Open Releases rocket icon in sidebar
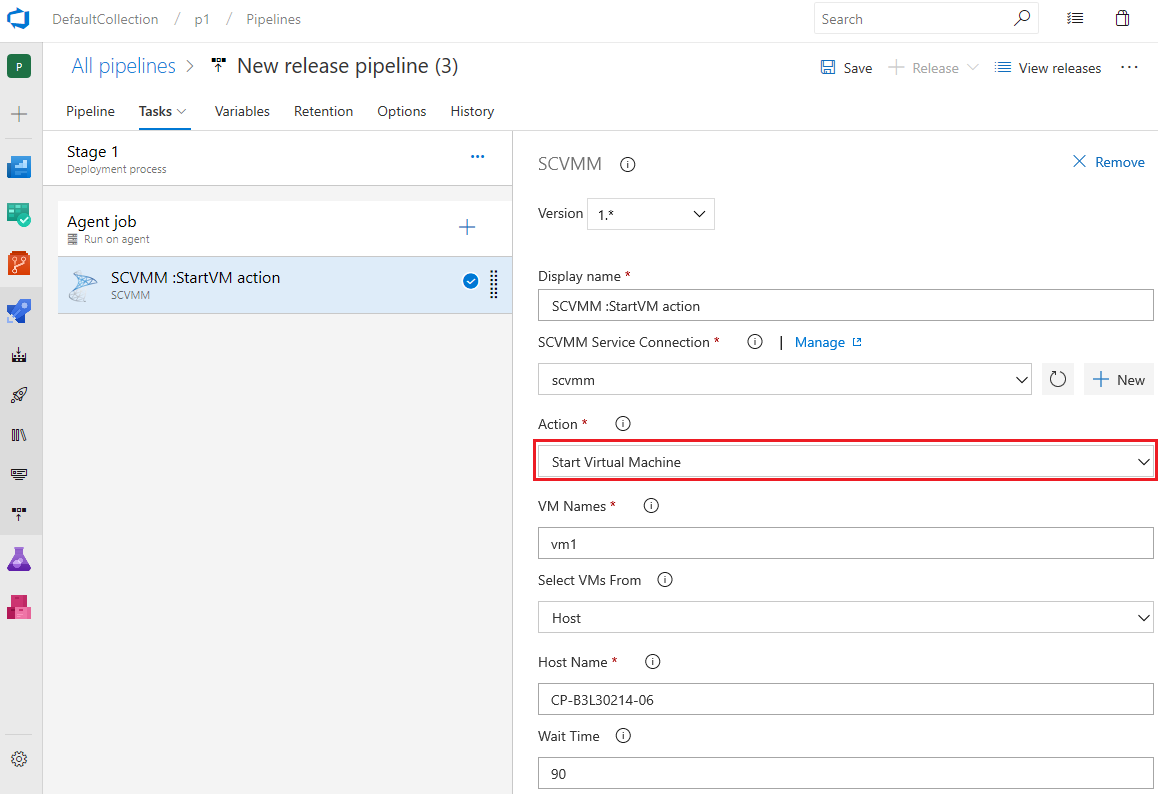The image size is (1158, 794). [x=19, y=395]
